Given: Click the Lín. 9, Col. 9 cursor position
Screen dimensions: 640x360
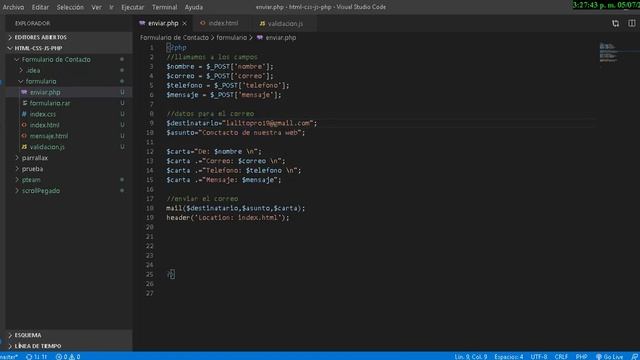Looking at the screenshot, I should (x=471, y=357).
